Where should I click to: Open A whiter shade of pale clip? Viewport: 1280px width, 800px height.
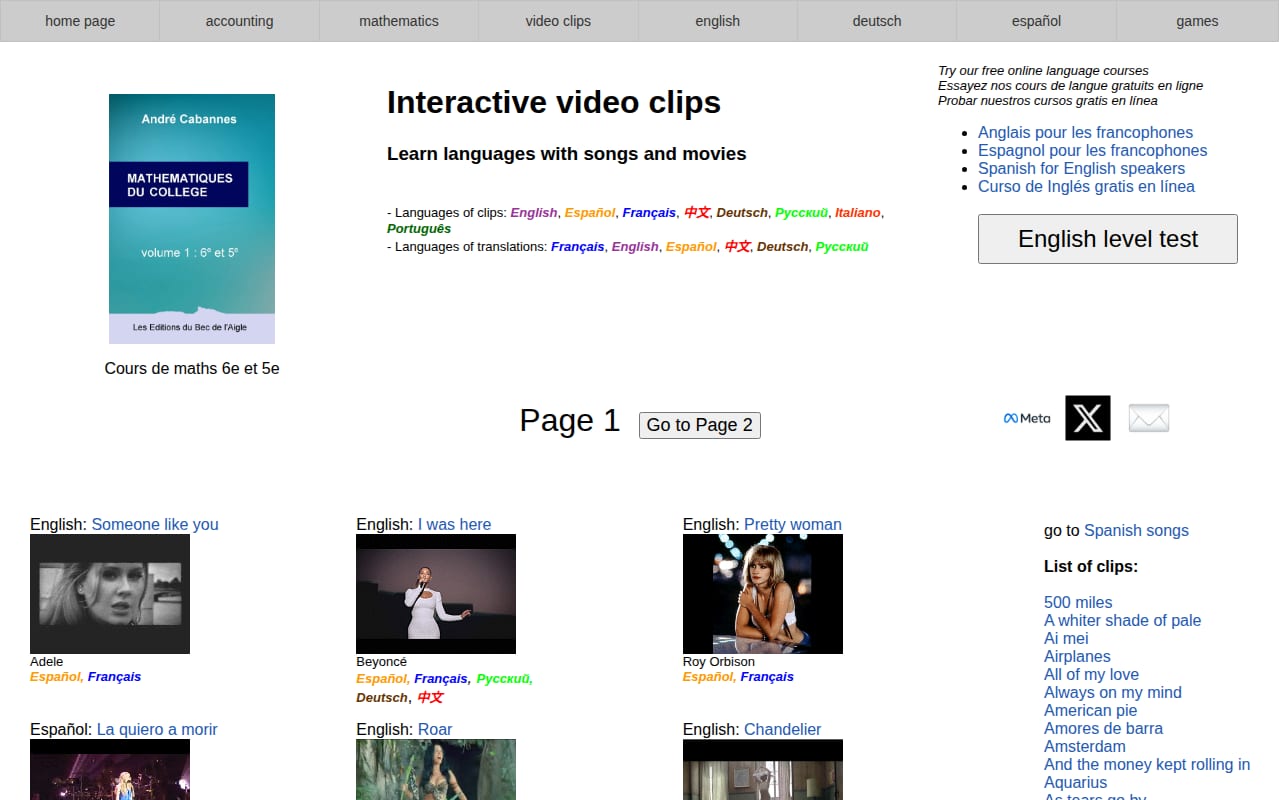(x=1122, y=620)
